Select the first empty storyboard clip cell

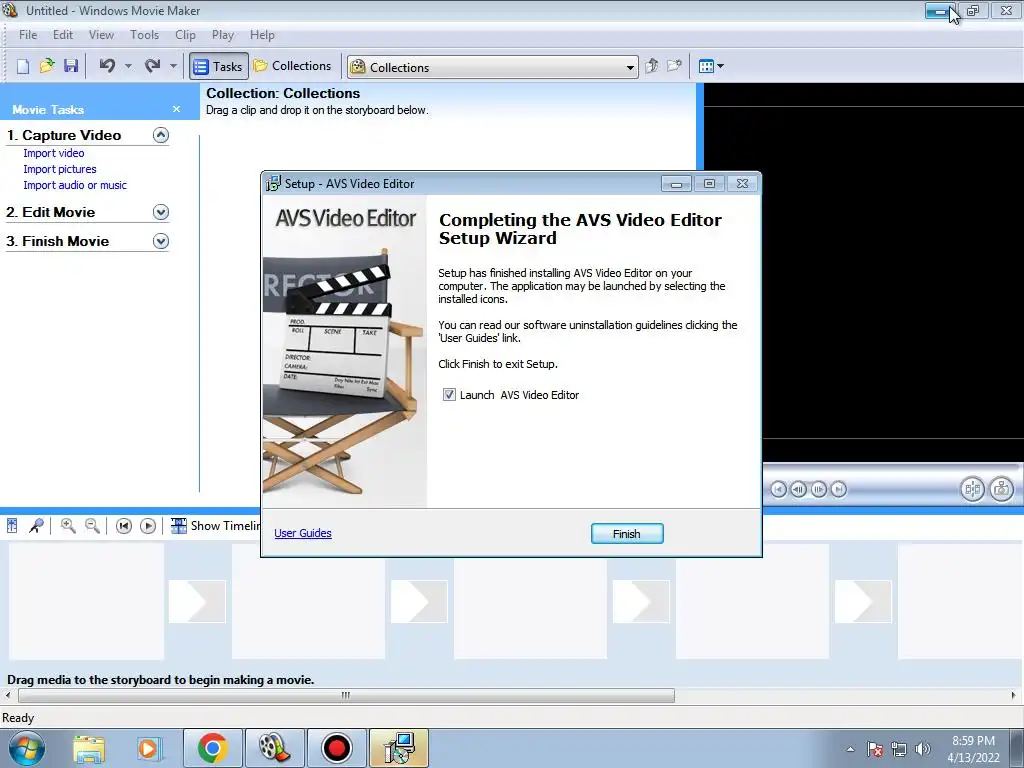point(86,601)
